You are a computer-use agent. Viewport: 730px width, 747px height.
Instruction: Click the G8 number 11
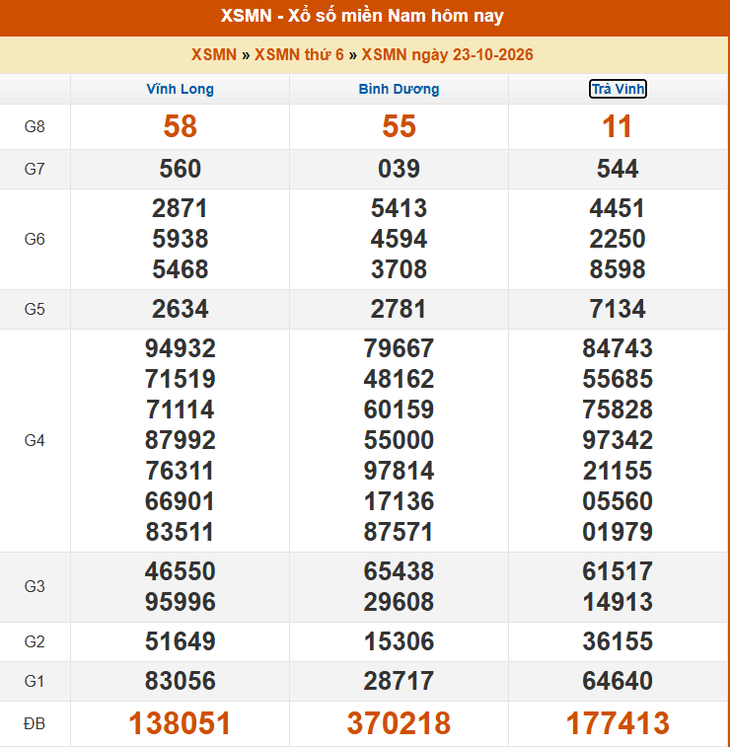click(618, 127)
